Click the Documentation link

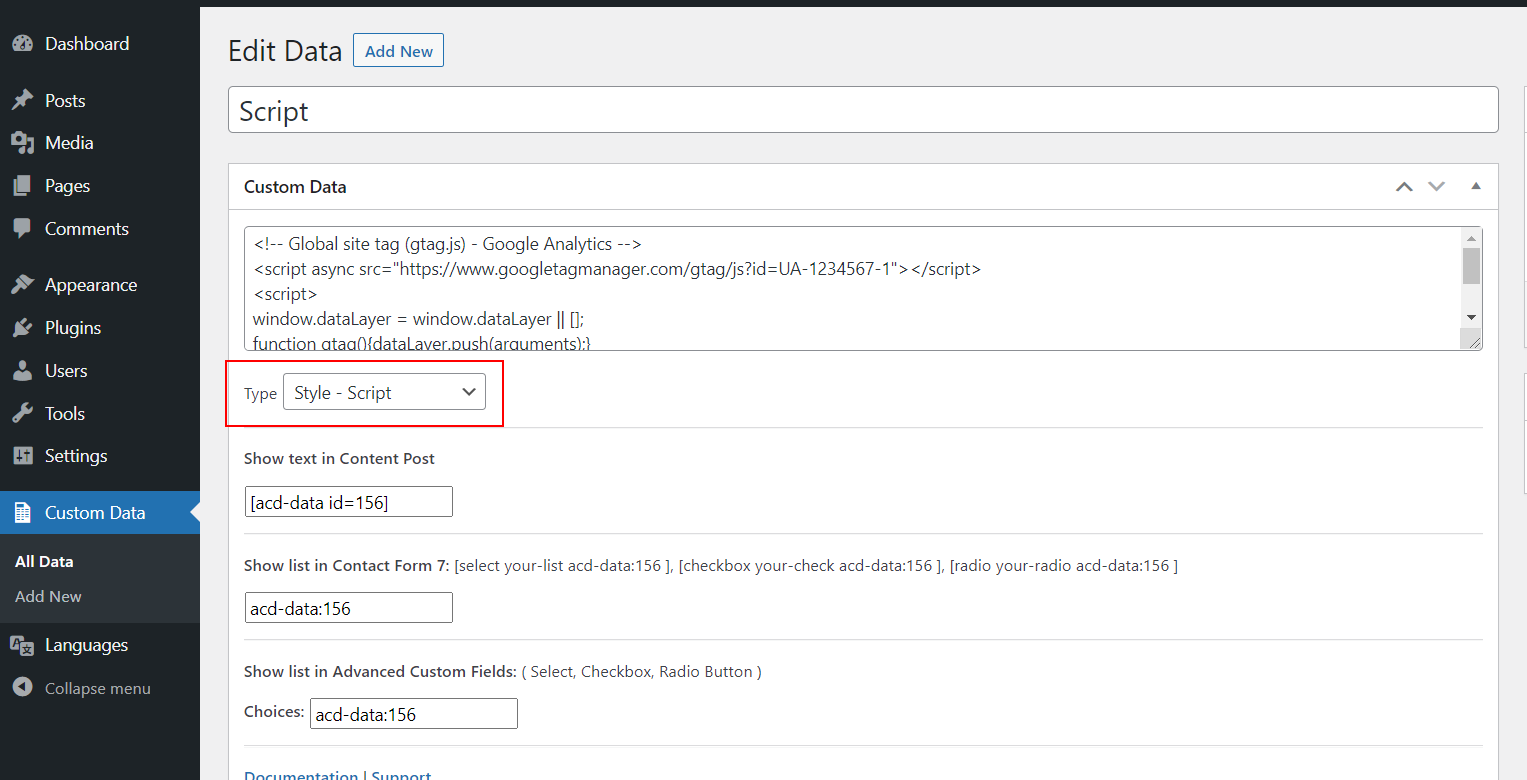point(301,775)
